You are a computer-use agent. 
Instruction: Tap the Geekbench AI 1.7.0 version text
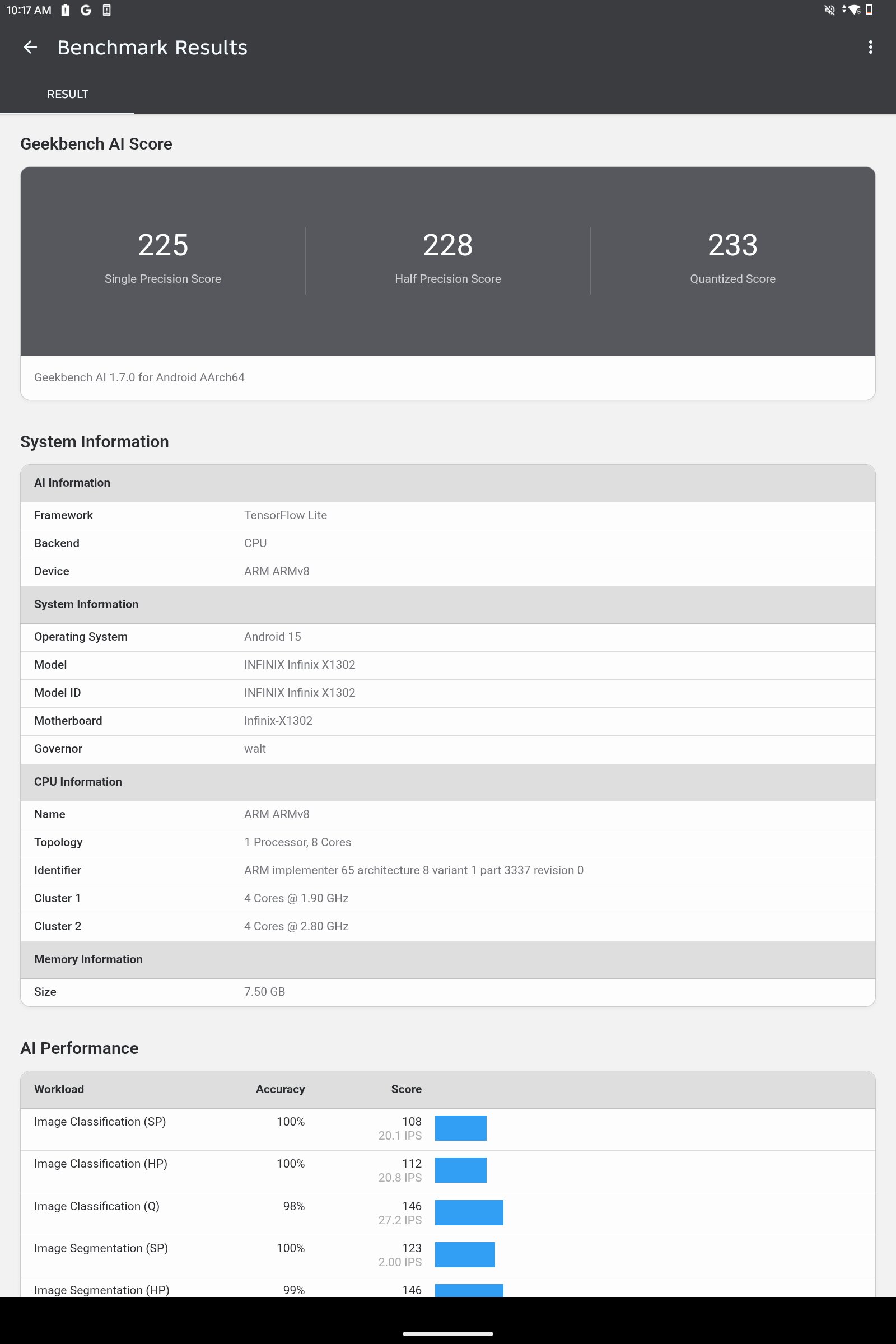139,377
